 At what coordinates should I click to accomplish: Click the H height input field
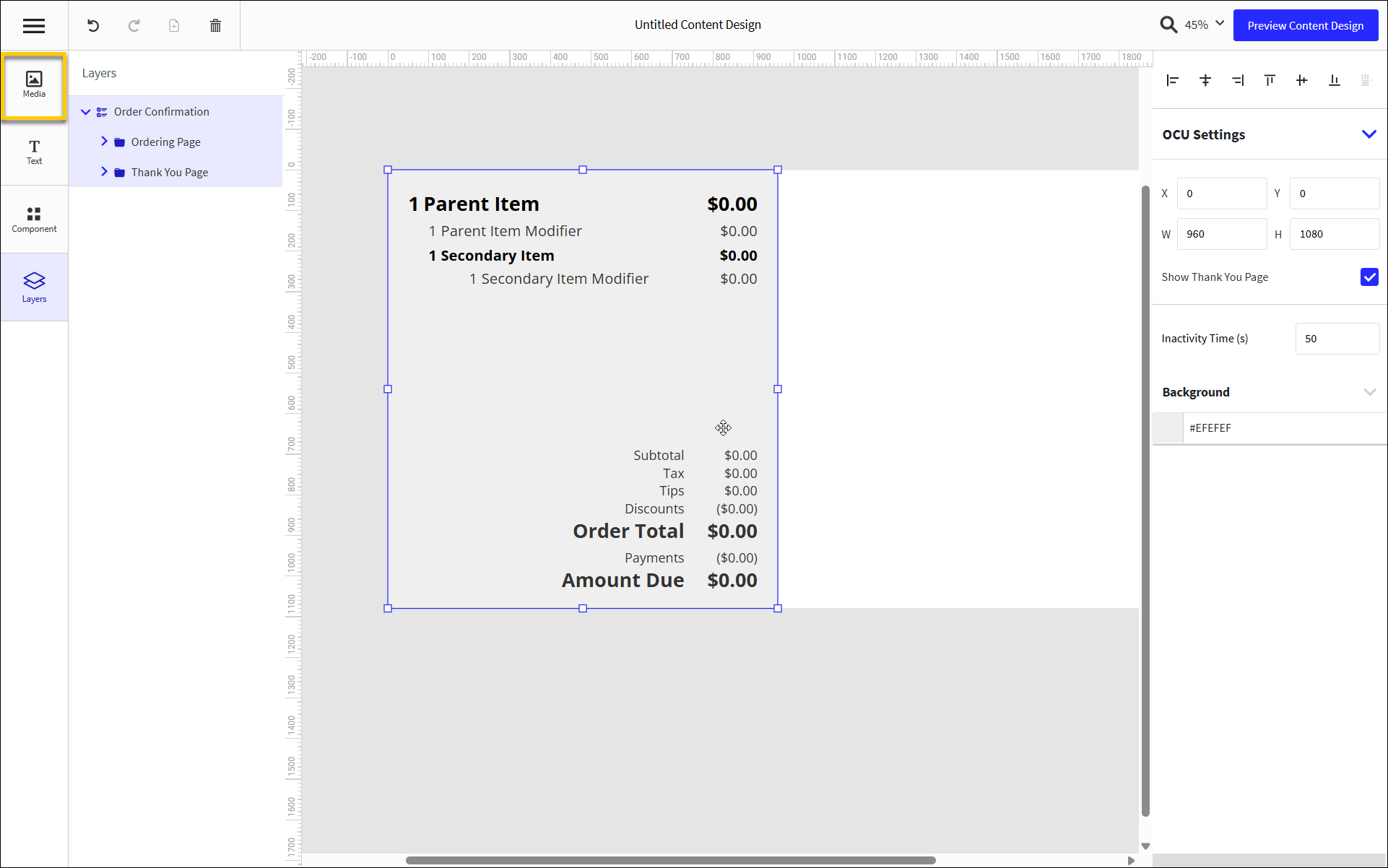pyautogui.click(x=1335, y=234)
